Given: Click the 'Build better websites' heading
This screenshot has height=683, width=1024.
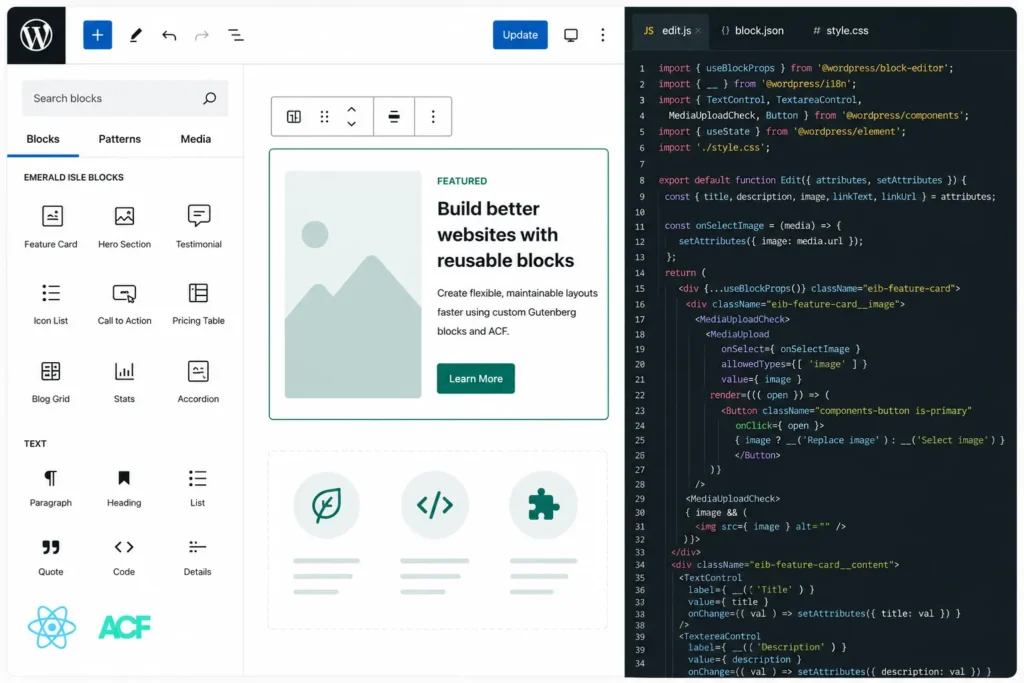Looking at the screenshot, I should [x=505, y=234].
